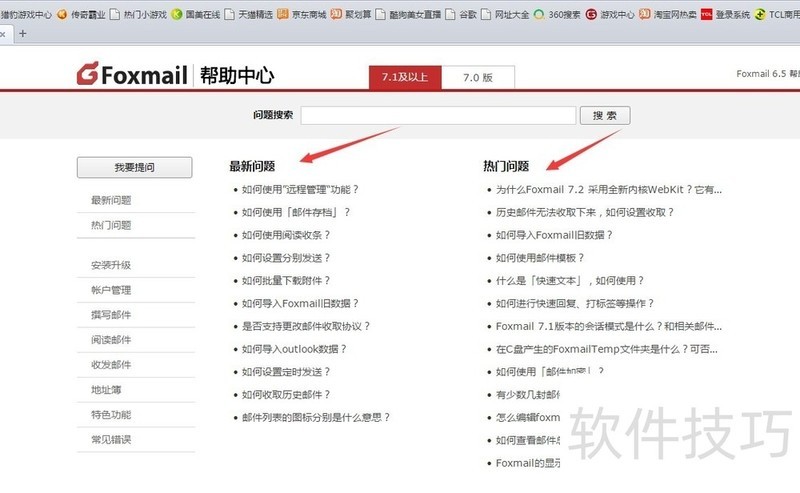Open the 网址大全 bookmark
Viewport: 800px width, 493px height.
click(506, 14)
